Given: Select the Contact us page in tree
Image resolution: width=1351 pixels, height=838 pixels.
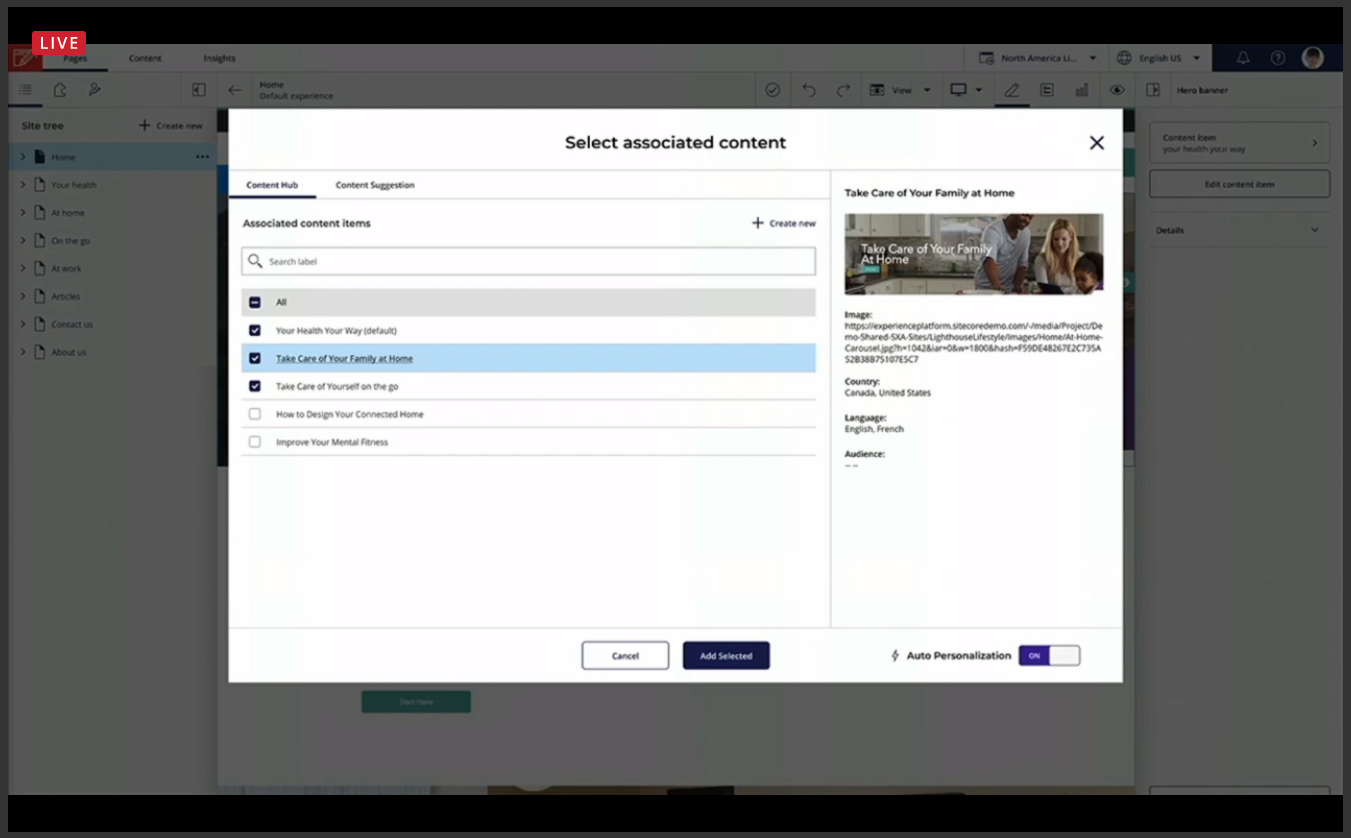Looking at the screenshot, I should [72, 325].
